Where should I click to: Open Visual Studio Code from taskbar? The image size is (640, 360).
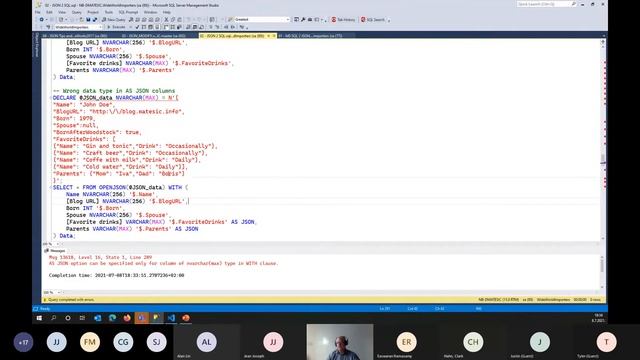click(x=171, y=318)
